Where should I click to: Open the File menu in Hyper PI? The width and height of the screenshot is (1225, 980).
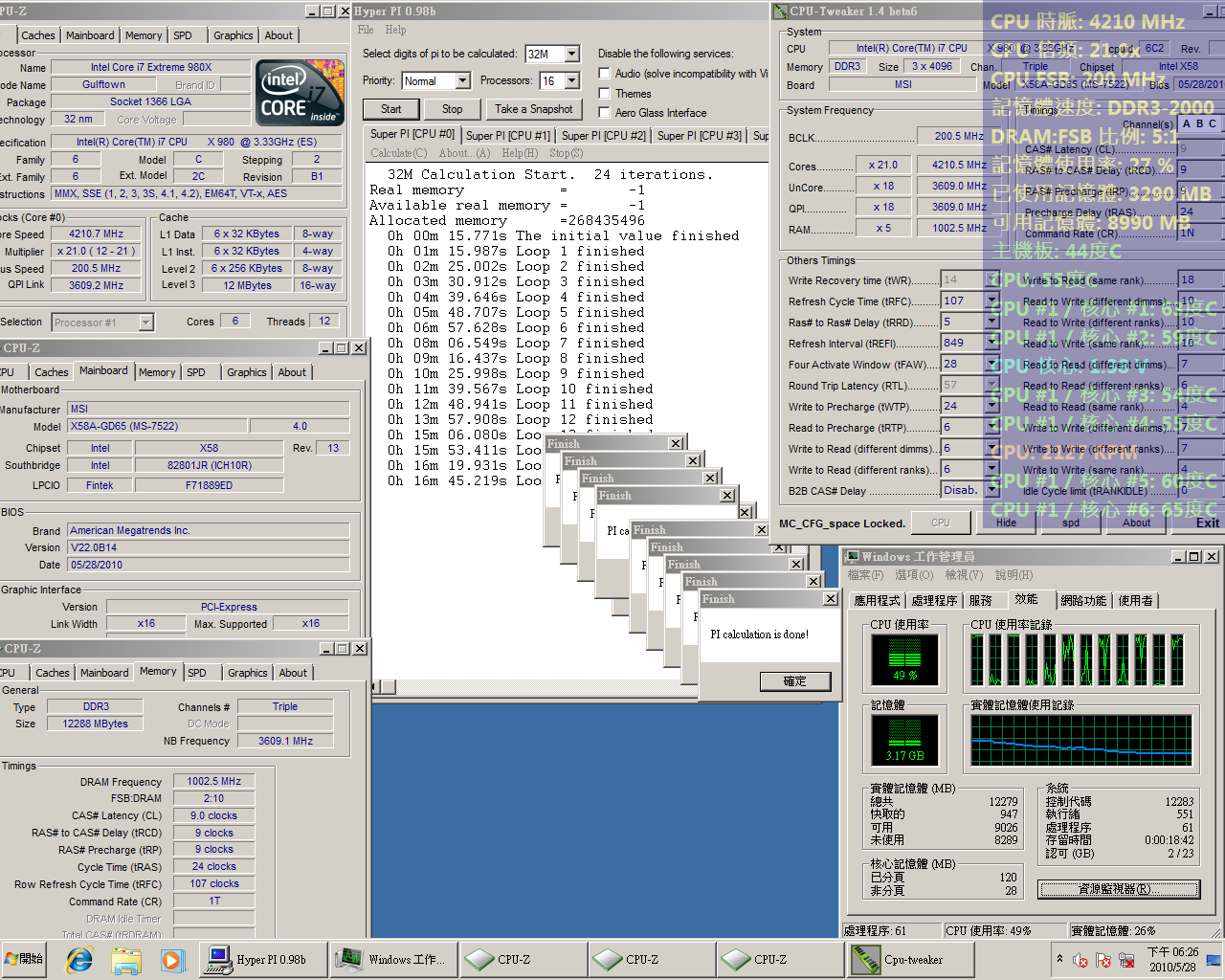pos(366,30)
